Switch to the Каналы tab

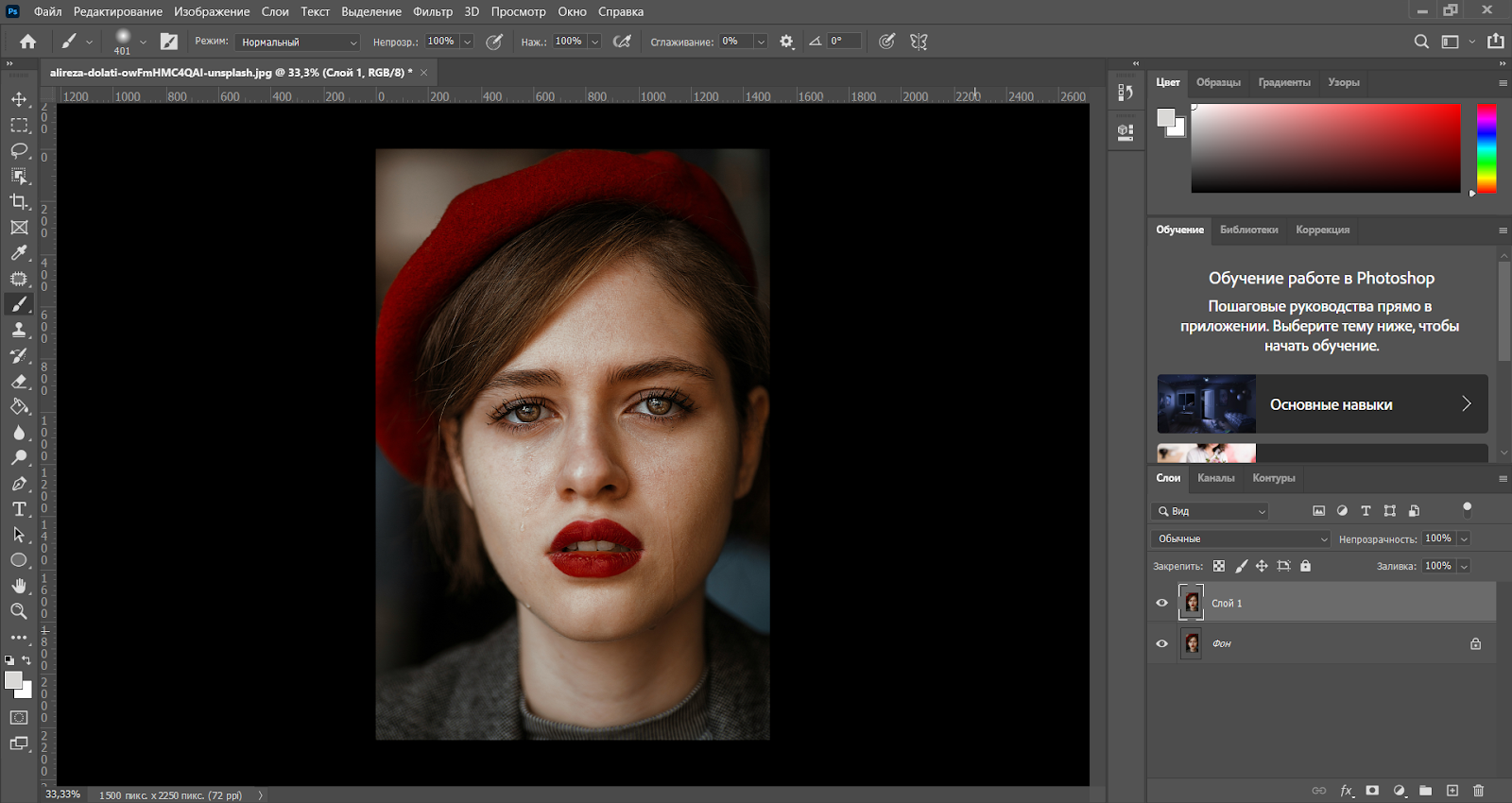(x=1216, y=478)
